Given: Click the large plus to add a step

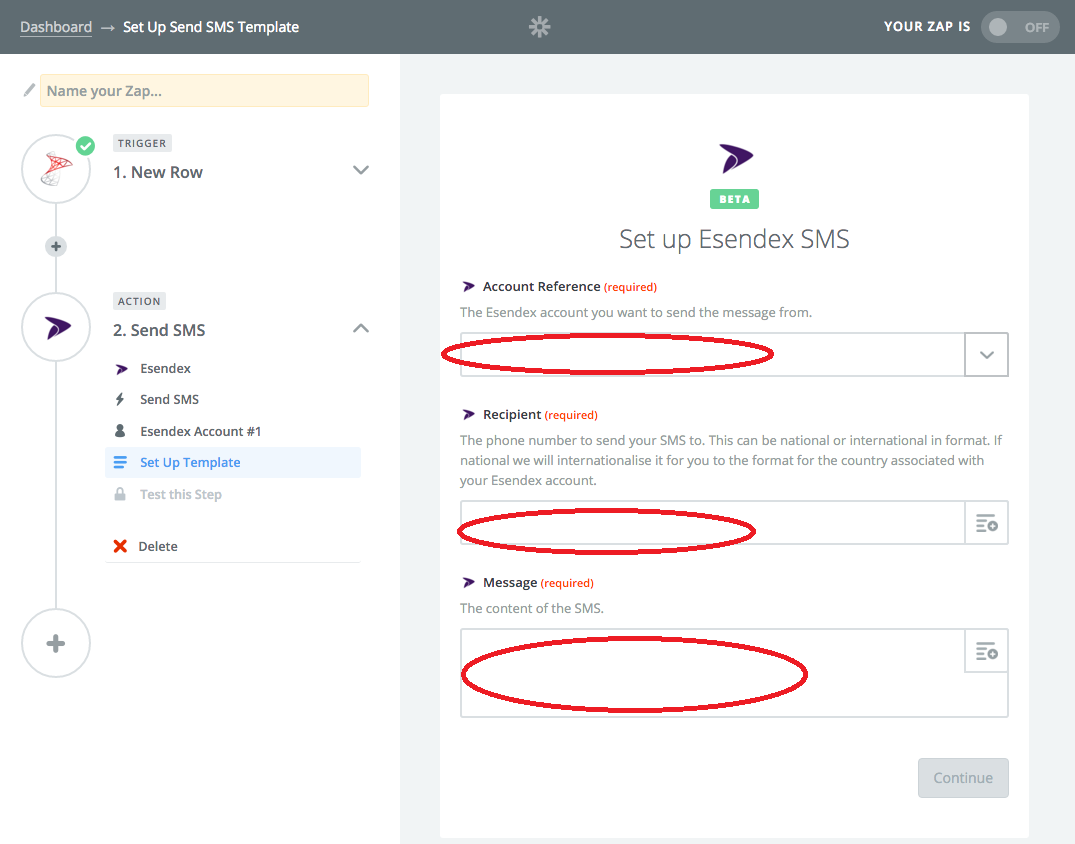Looking at the screenshot, I should pyautogui.click(x=56, y=643).
